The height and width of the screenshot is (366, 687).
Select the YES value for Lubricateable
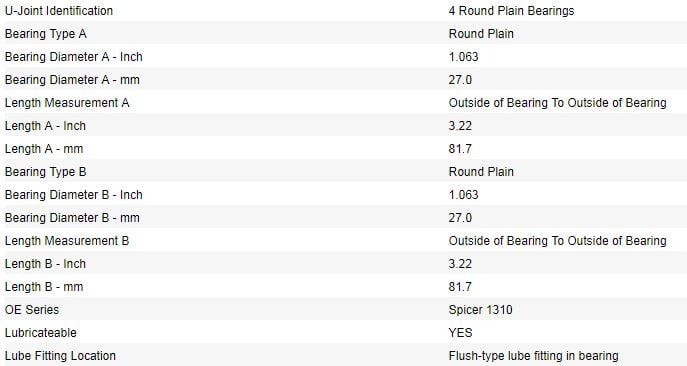pyautogui.click(x=460, y=333)
